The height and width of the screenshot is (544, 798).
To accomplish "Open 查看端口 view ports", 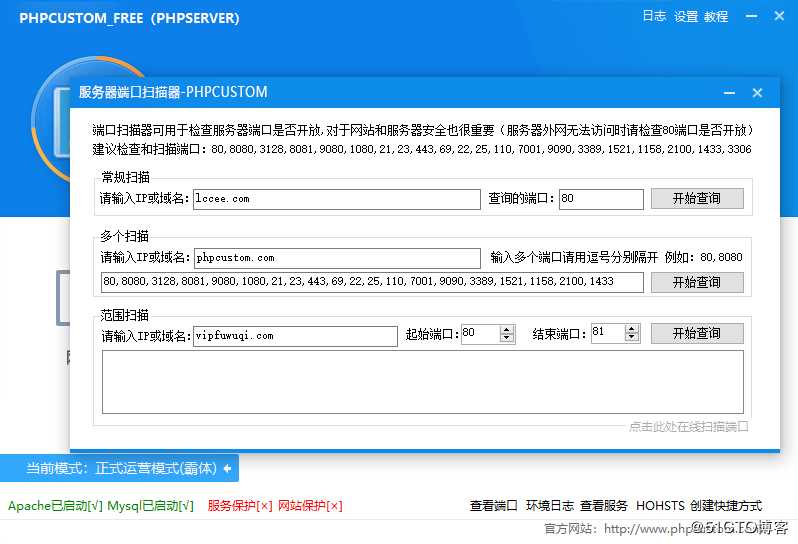I will point(494,506).
